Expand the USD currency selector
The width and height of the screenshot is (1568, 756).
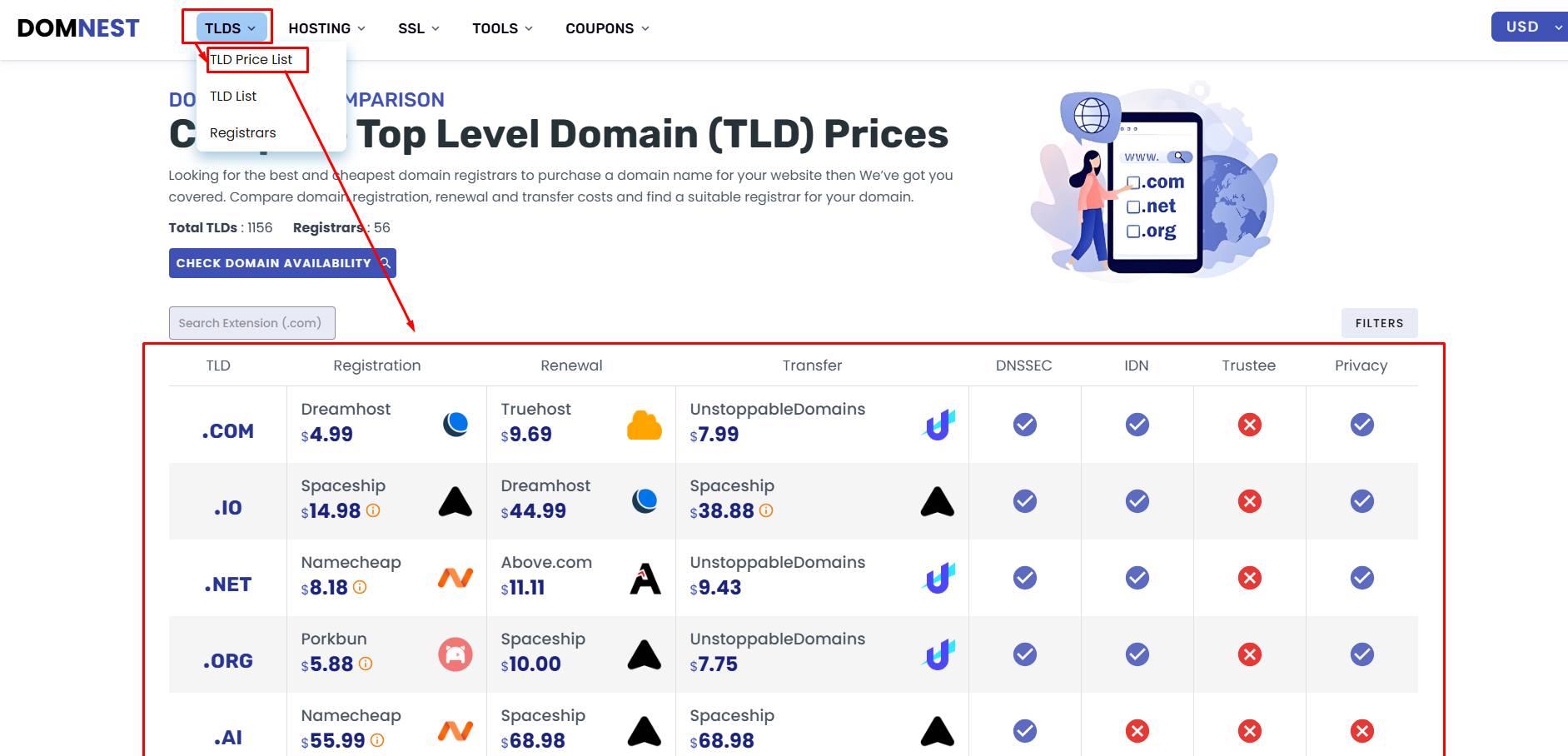point(1528,26)
